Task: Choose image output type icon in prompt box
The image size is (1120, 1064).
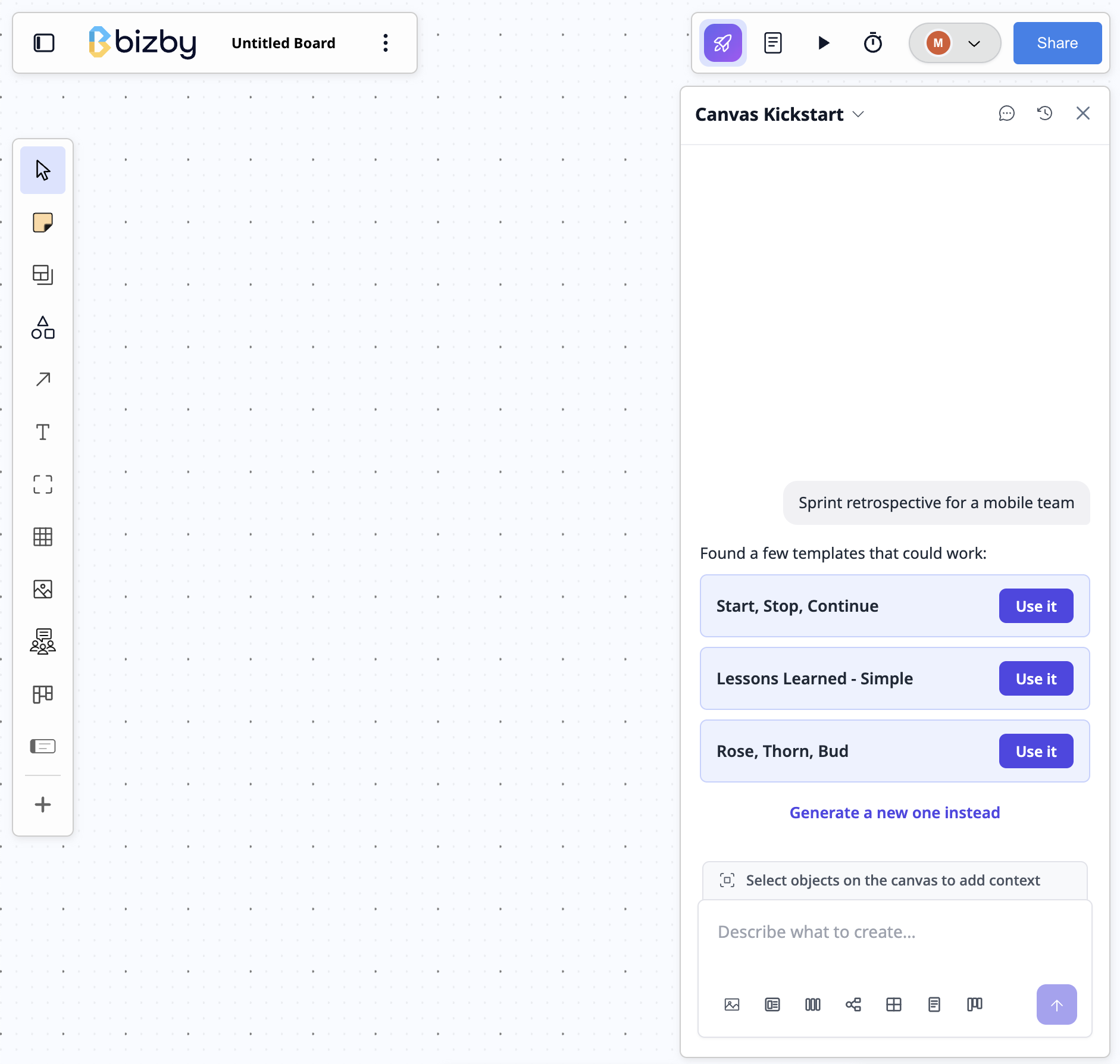Action: pyautogui.click(x=732, y=1004)
